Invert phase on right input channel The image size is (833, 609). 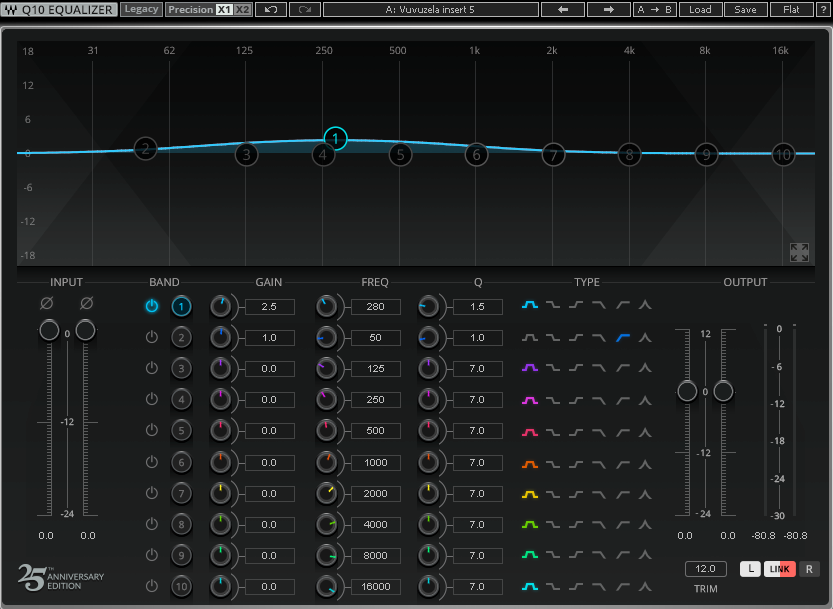(87, 303)
